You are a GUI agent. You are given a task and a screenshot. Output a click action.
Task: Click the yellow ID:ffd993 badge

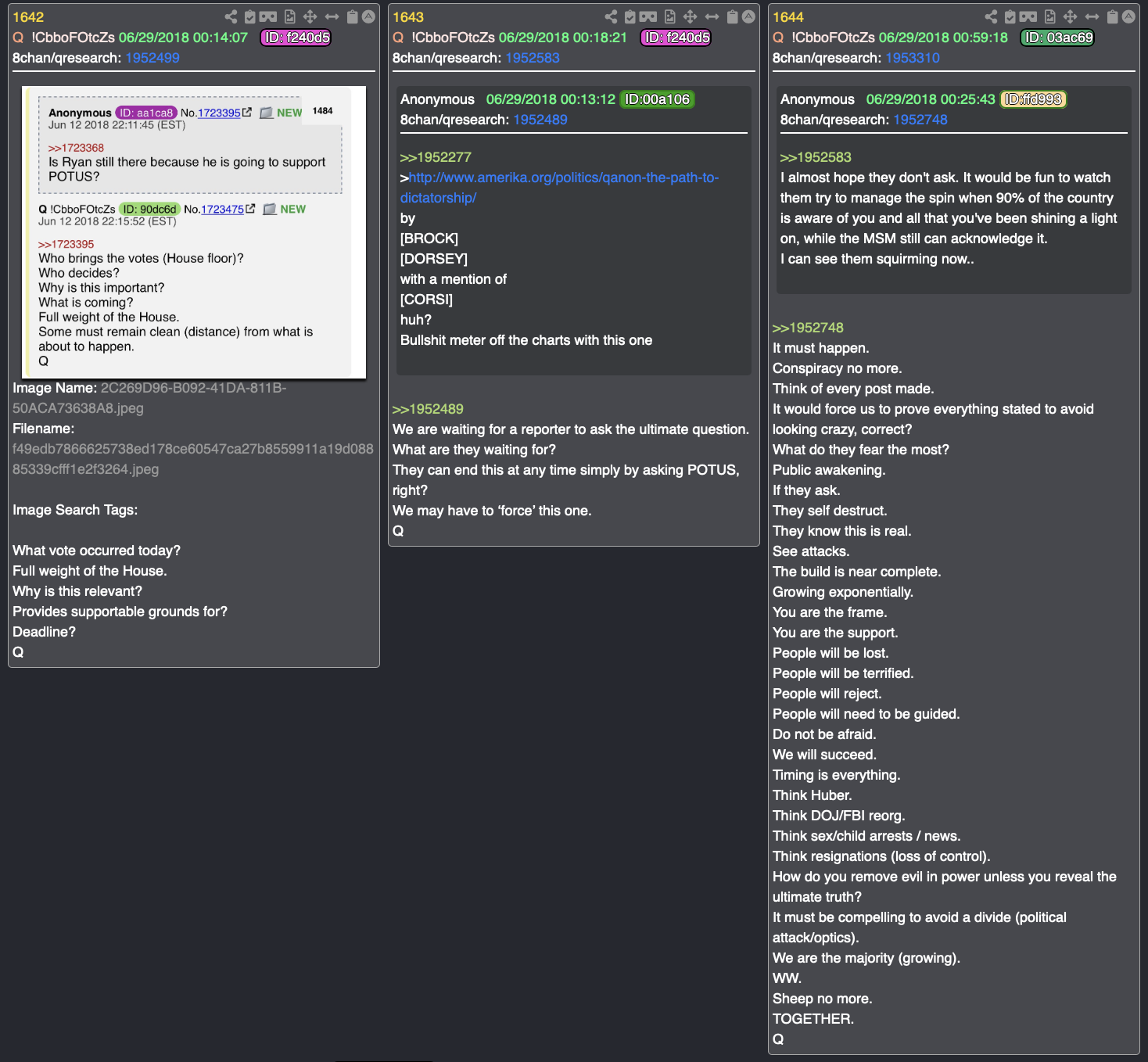pos(1033,99)
